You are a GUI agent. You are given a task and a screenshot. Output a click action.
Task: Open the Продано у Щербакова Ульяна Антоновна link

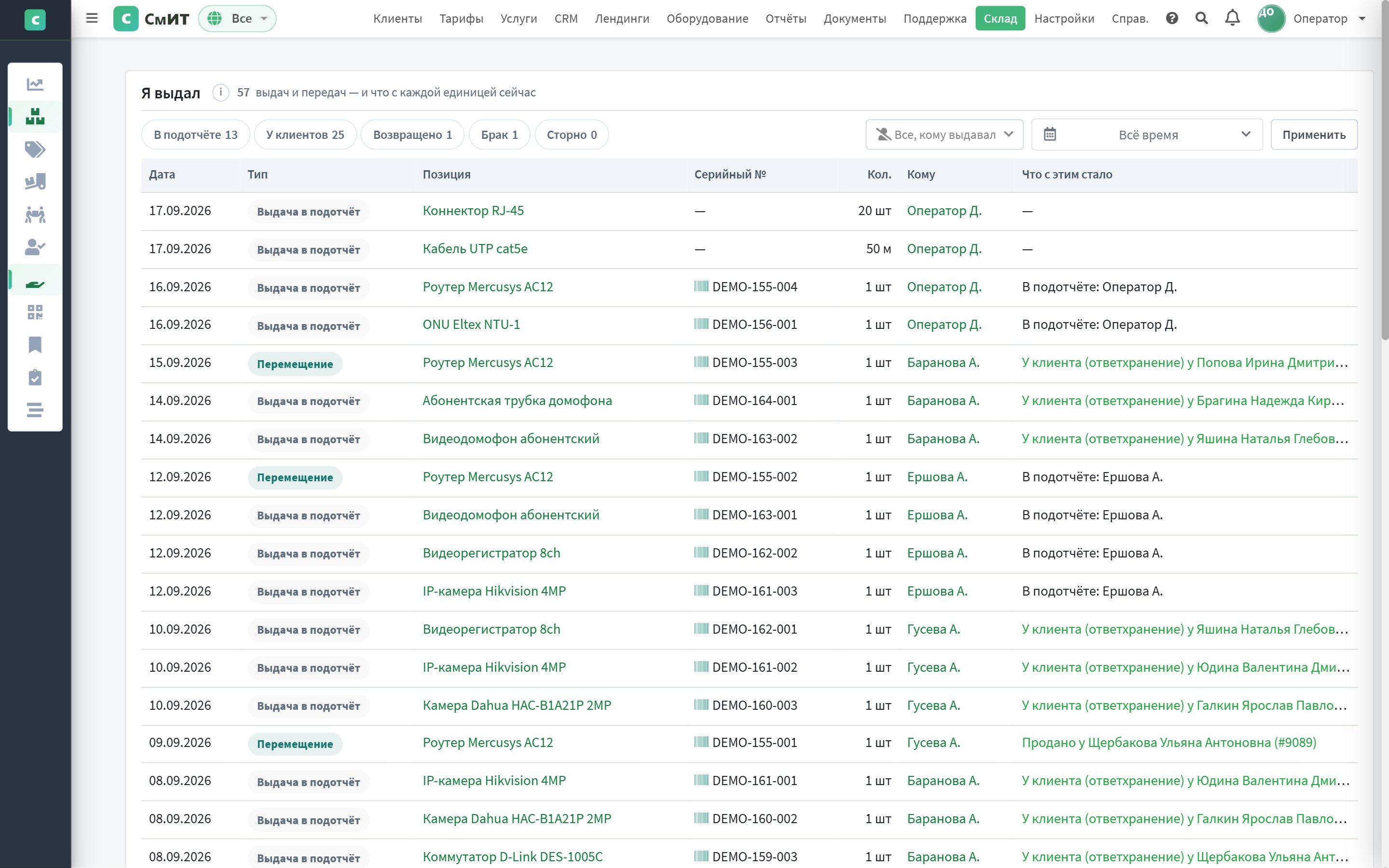pos(1169,742)
